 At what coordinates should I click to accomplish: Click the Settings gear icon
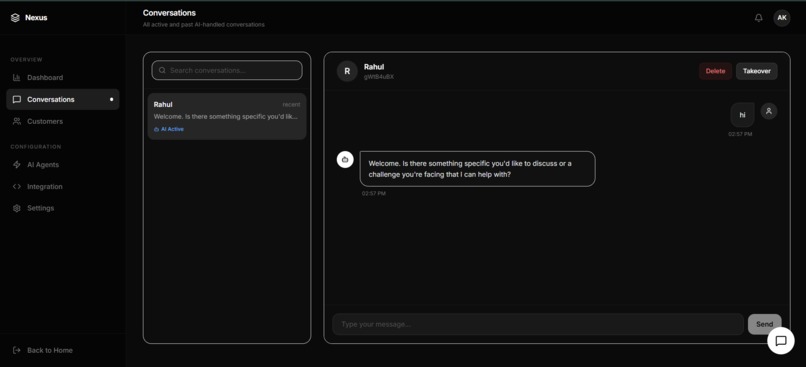(x=17, y=208)
